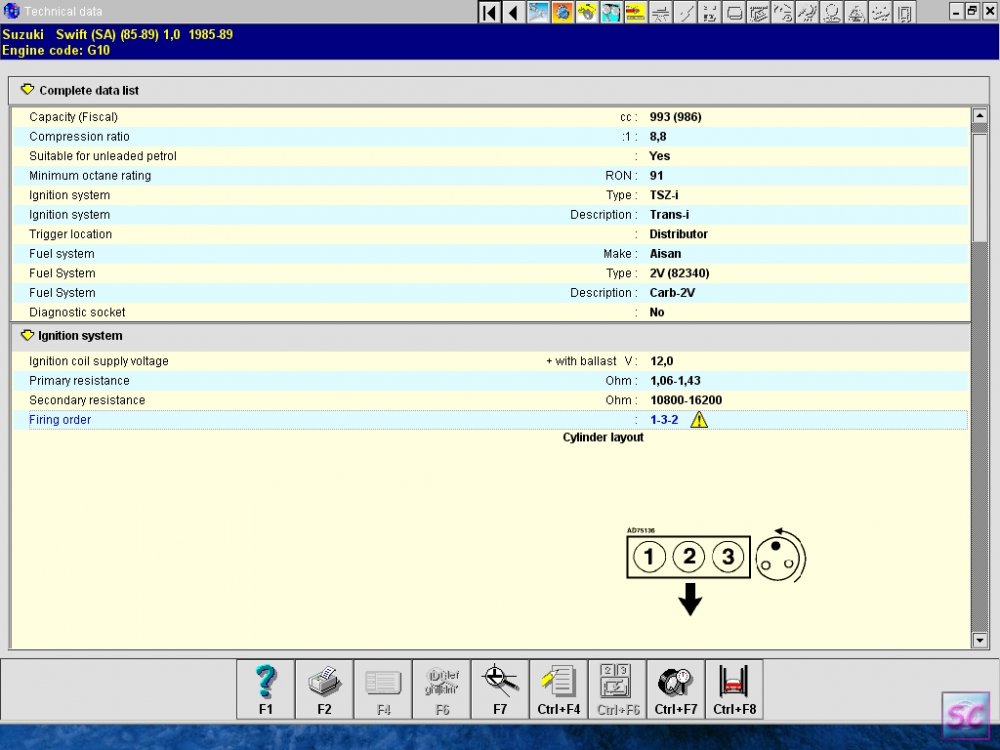
Task: Click the firing order value 1-3-2
Action: pos(664,420)
